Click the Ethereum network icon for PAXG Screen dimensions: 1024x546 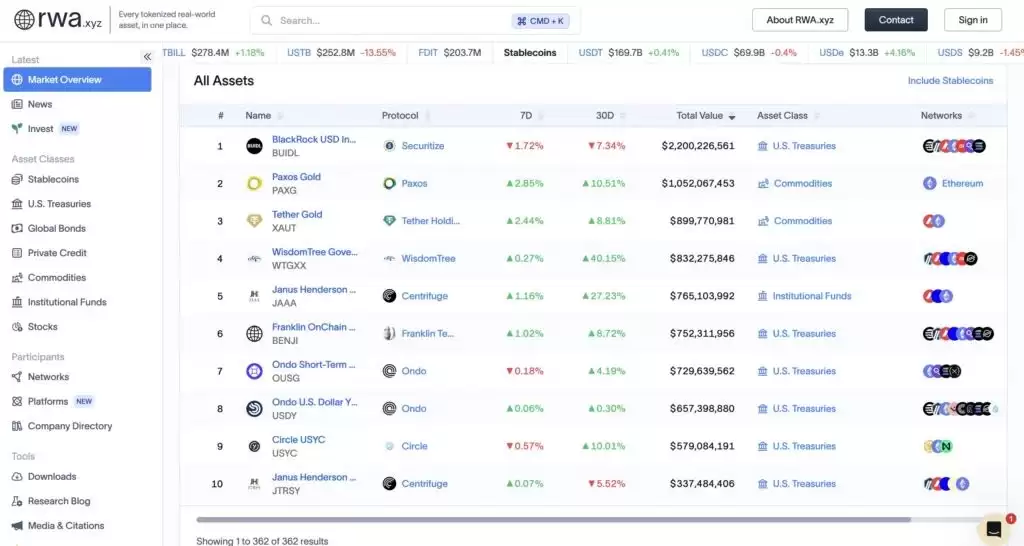coord(930,184)
